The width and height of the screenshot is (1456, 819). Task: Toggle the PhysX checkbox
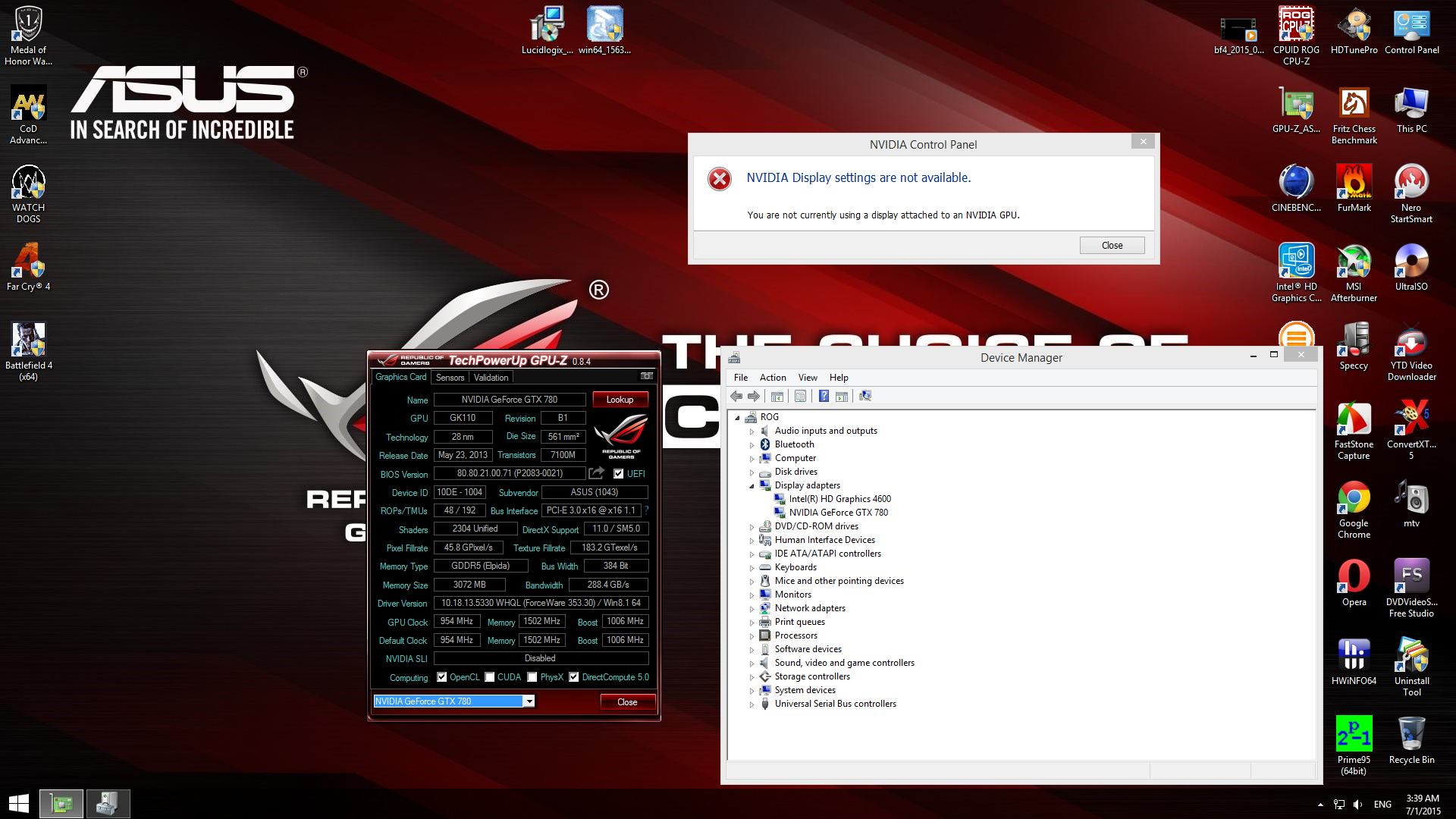coord(532,677)
